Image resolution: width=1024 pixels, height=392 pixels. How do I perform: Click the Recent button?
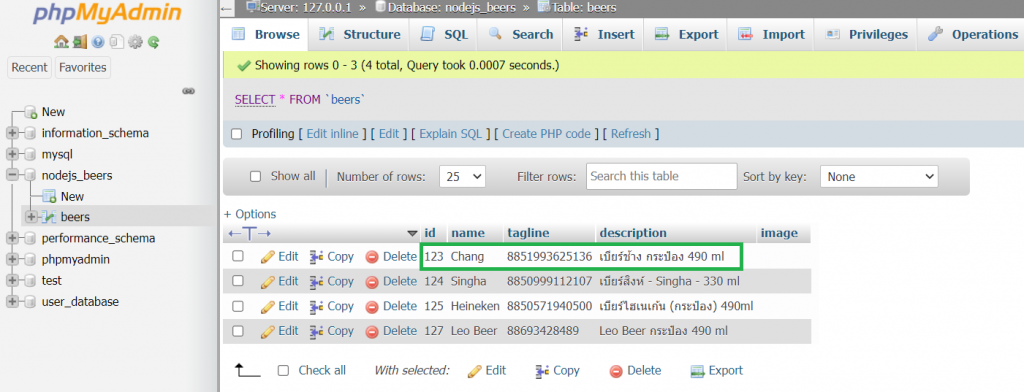tap(29, 67)
